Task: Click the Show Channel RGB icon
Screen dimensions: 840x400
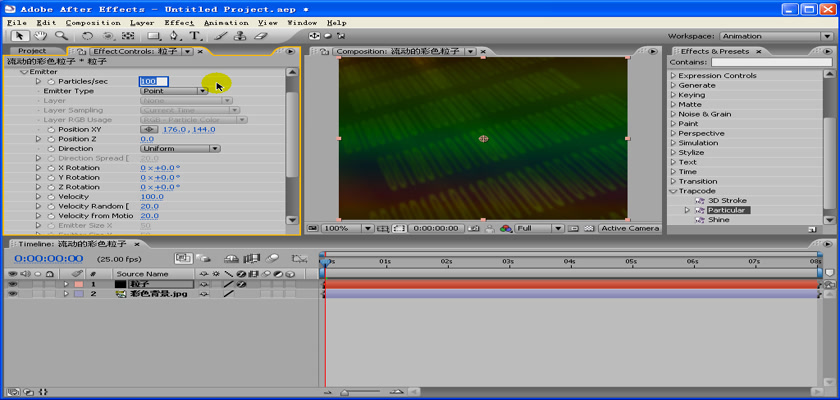Action: pos(506,229)
